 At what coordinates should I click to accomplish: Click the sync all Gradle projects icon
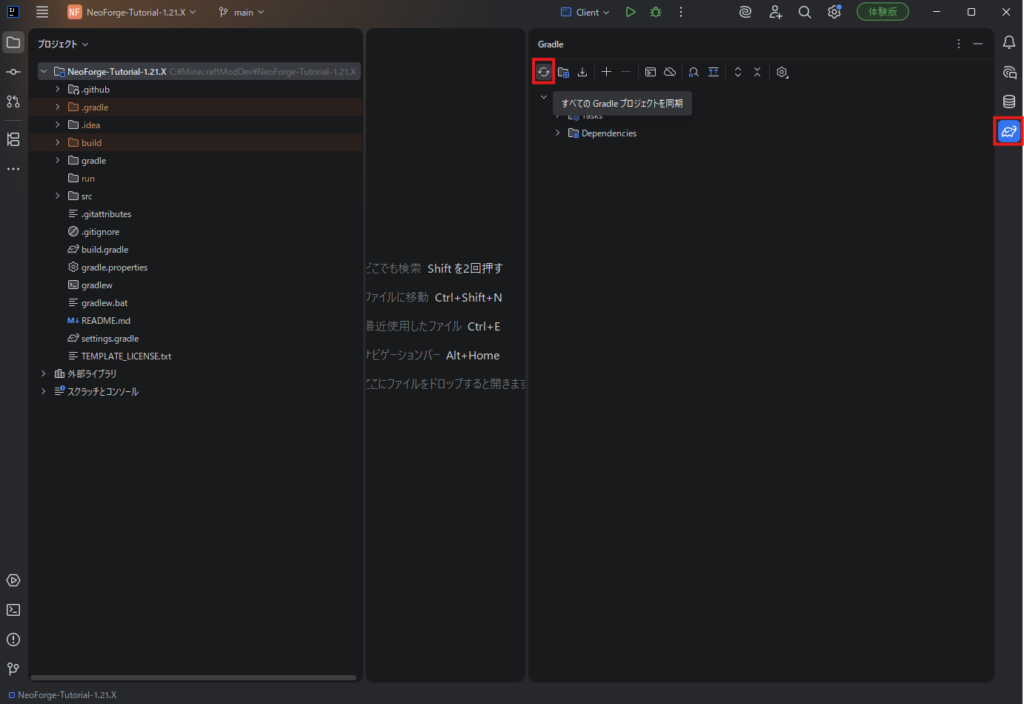click(x=543, y=72)
